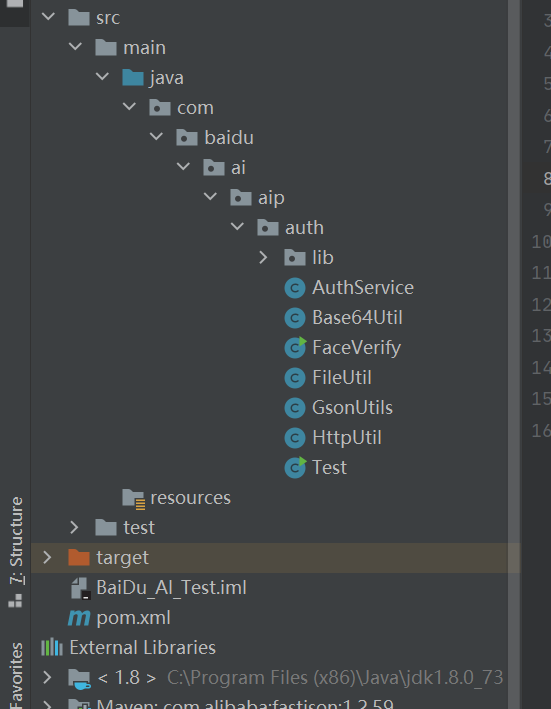Screen dimensions: 551x709
Task: Click the resources folder icon
Action: [133, 499]
